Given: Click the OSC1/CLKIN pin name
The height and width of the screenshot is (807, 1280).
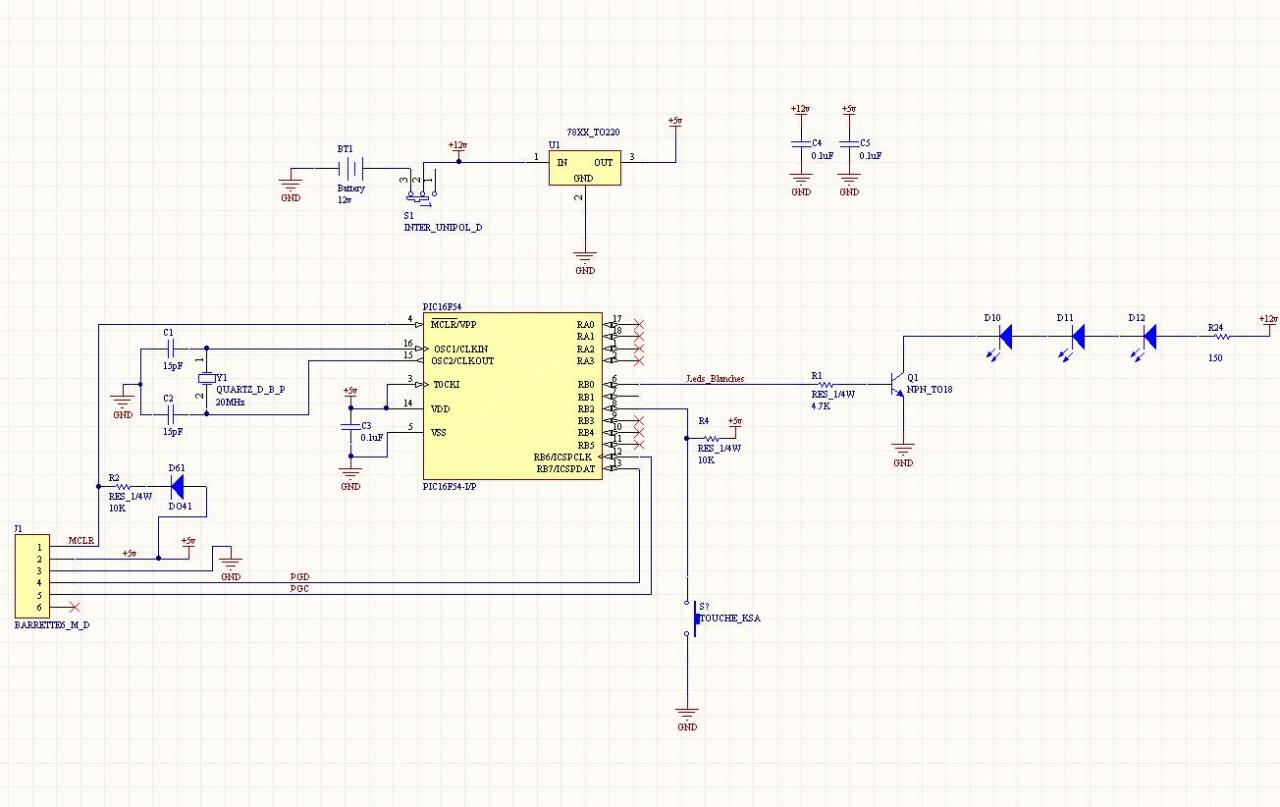Looking at the screenshot, I should click(x=462, y=349).
